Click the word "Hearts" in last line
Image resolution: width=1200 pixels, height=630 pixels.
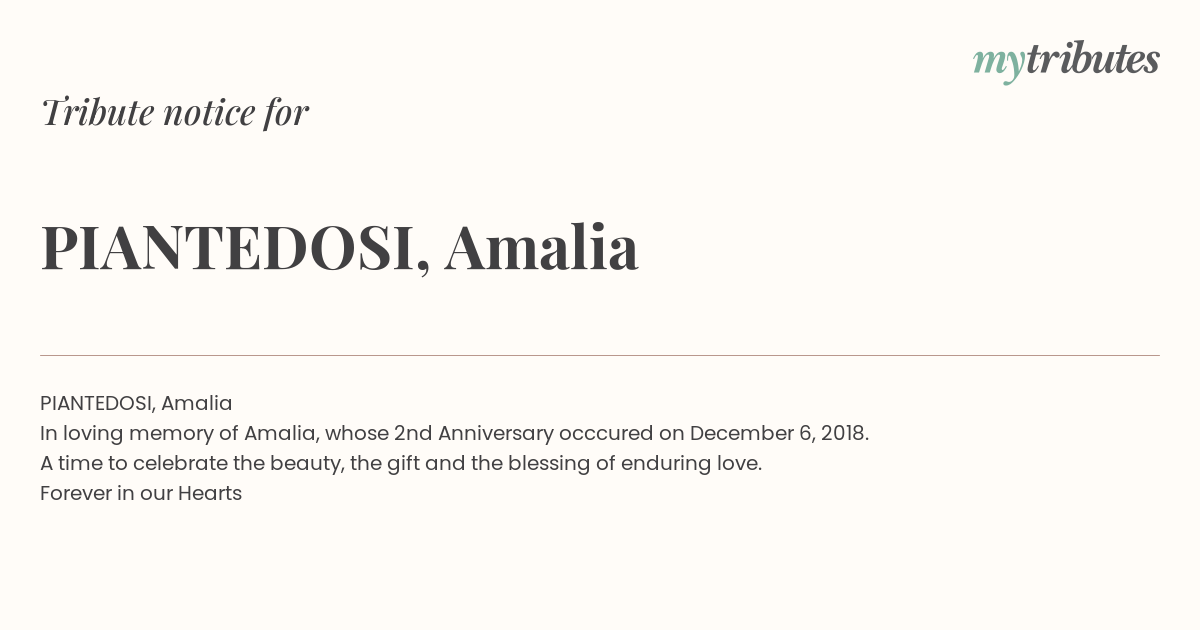click(210, 493)
